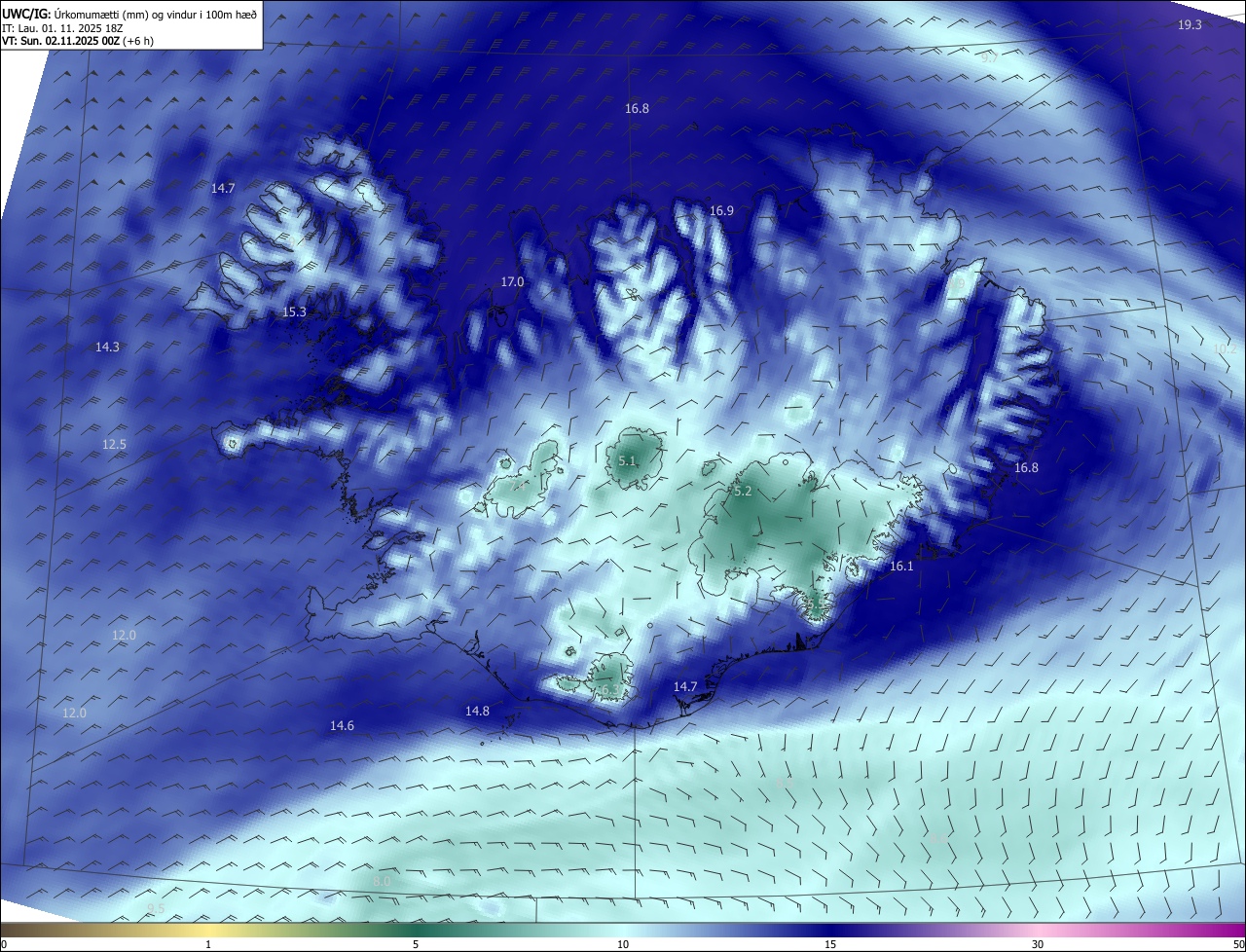This screenshot has height=952, width=1246.
Task: Click the 5 tick on the color scale
Action: [x=416, y=944]
